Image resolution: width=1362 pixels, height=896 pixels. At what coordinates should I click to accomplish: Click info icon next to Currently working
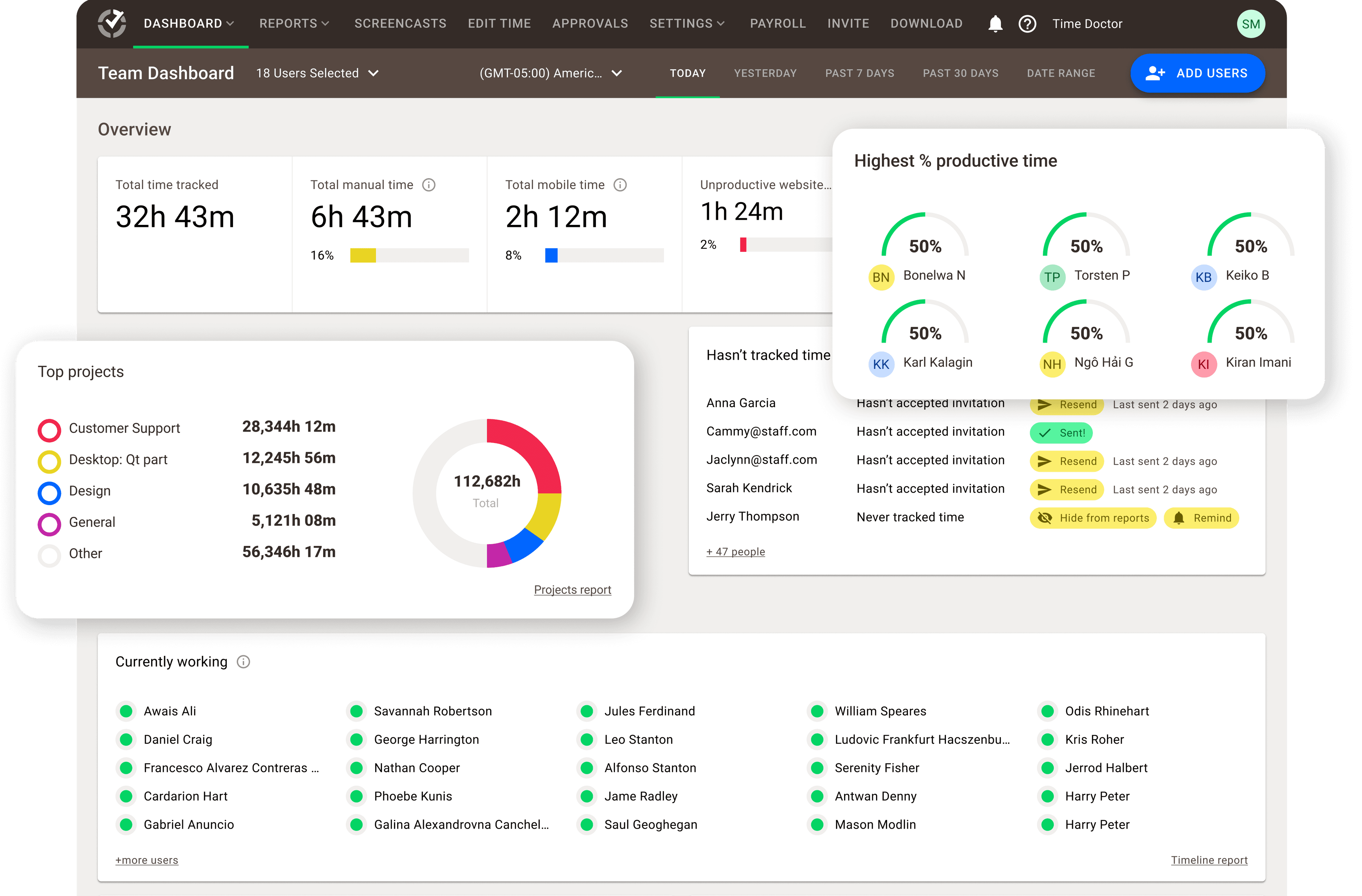pos(243,662)
